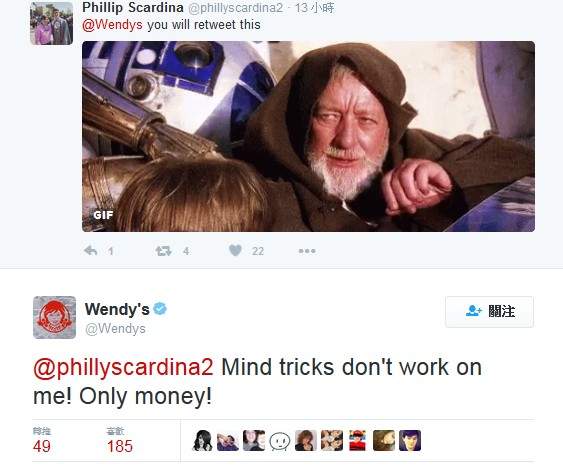Click the Wendy's verified badge
This screenshot has width=563, height=471.
(x=160, y=309)
